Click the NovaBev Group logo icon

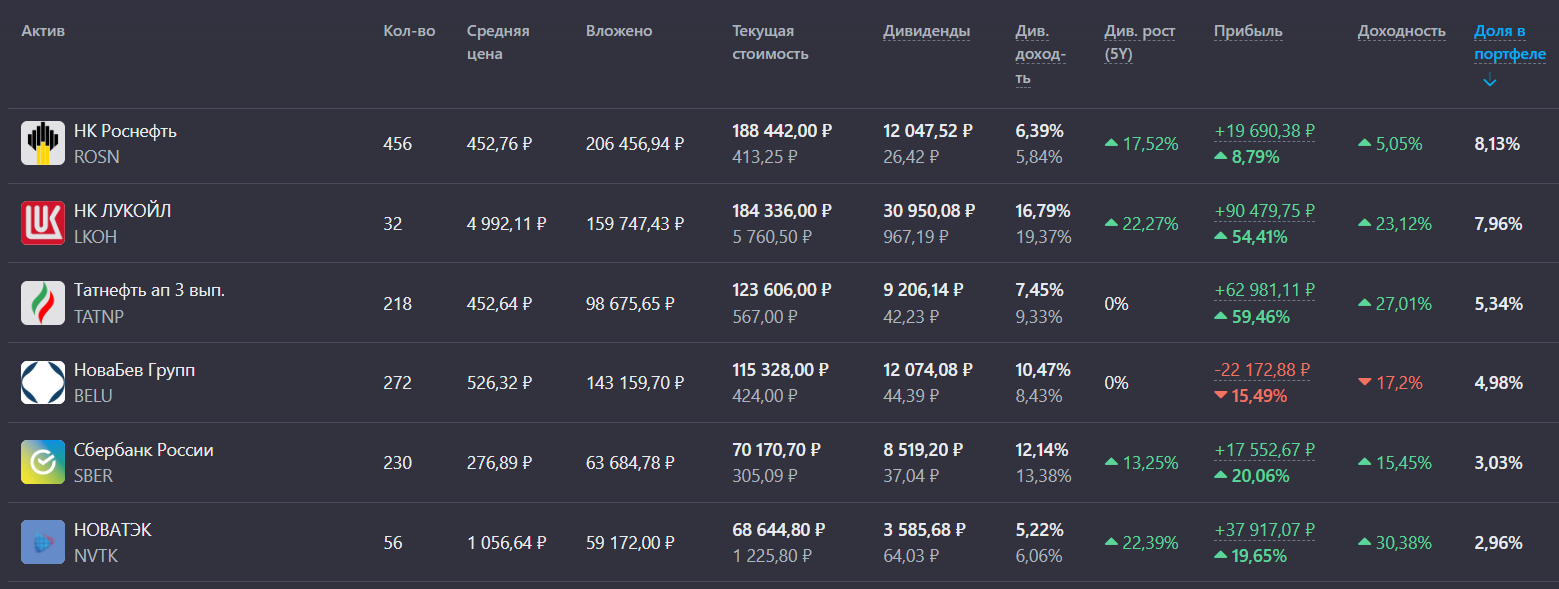(x=43, y=383)
